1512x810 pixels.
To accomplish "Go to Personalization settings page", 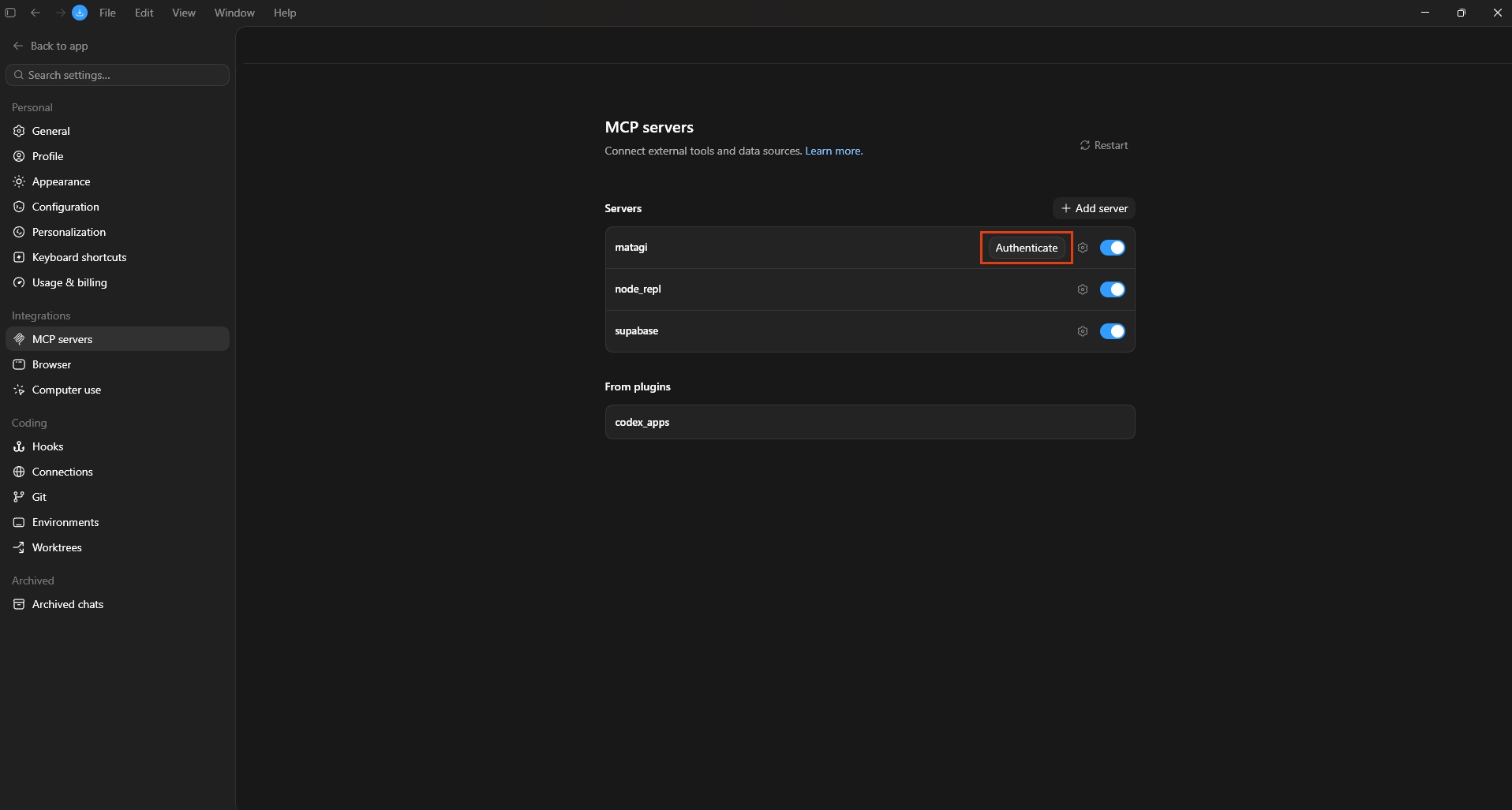I will tap(118, 232).
